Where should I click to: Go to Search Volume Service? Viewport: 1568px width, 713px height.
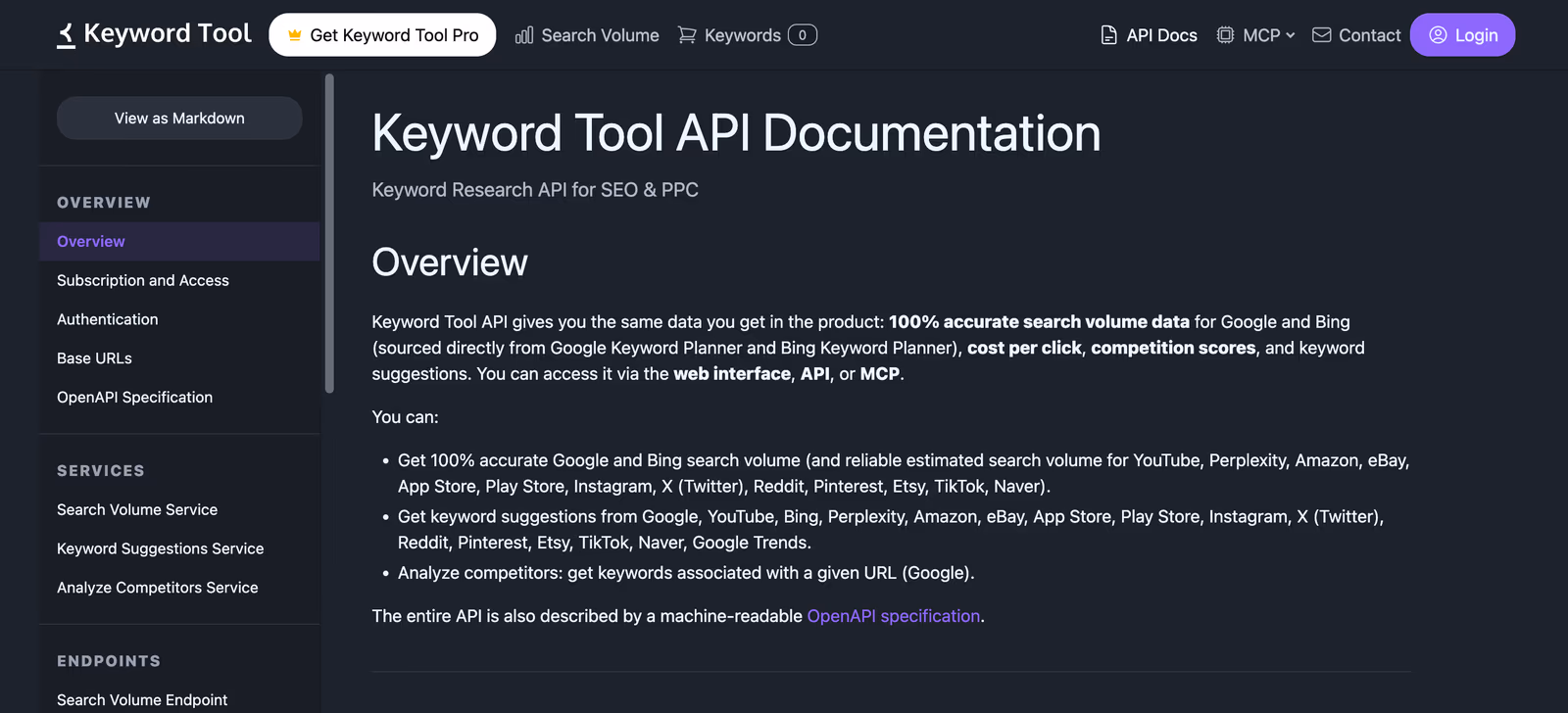[x=137, y=509]
